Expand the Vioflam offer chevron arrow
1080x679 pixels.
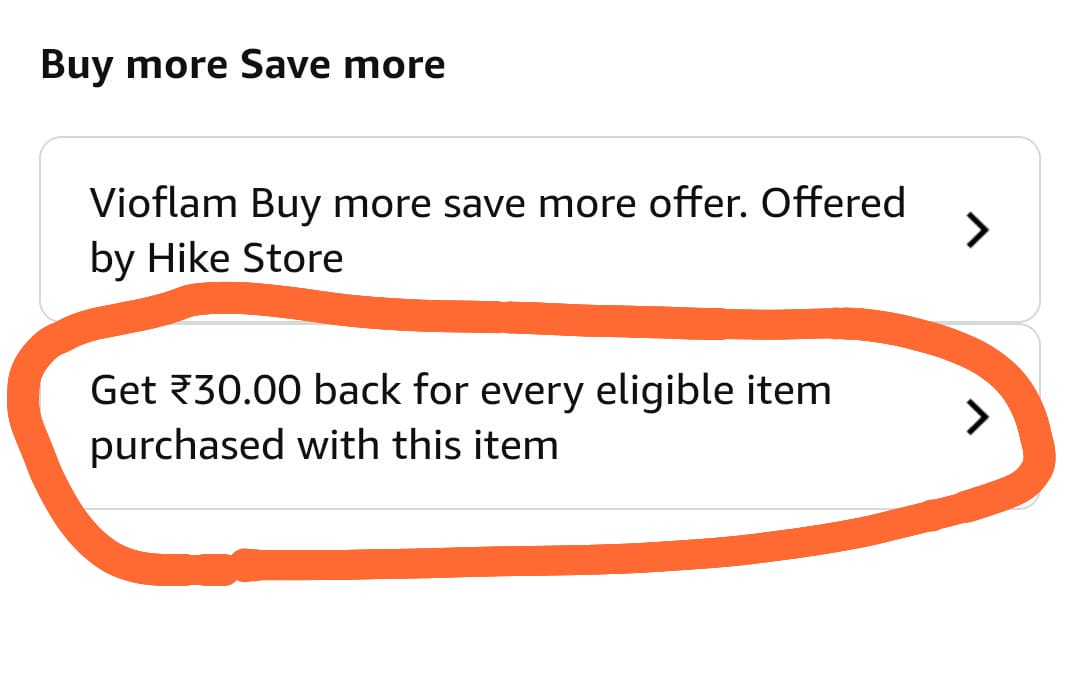976,231
